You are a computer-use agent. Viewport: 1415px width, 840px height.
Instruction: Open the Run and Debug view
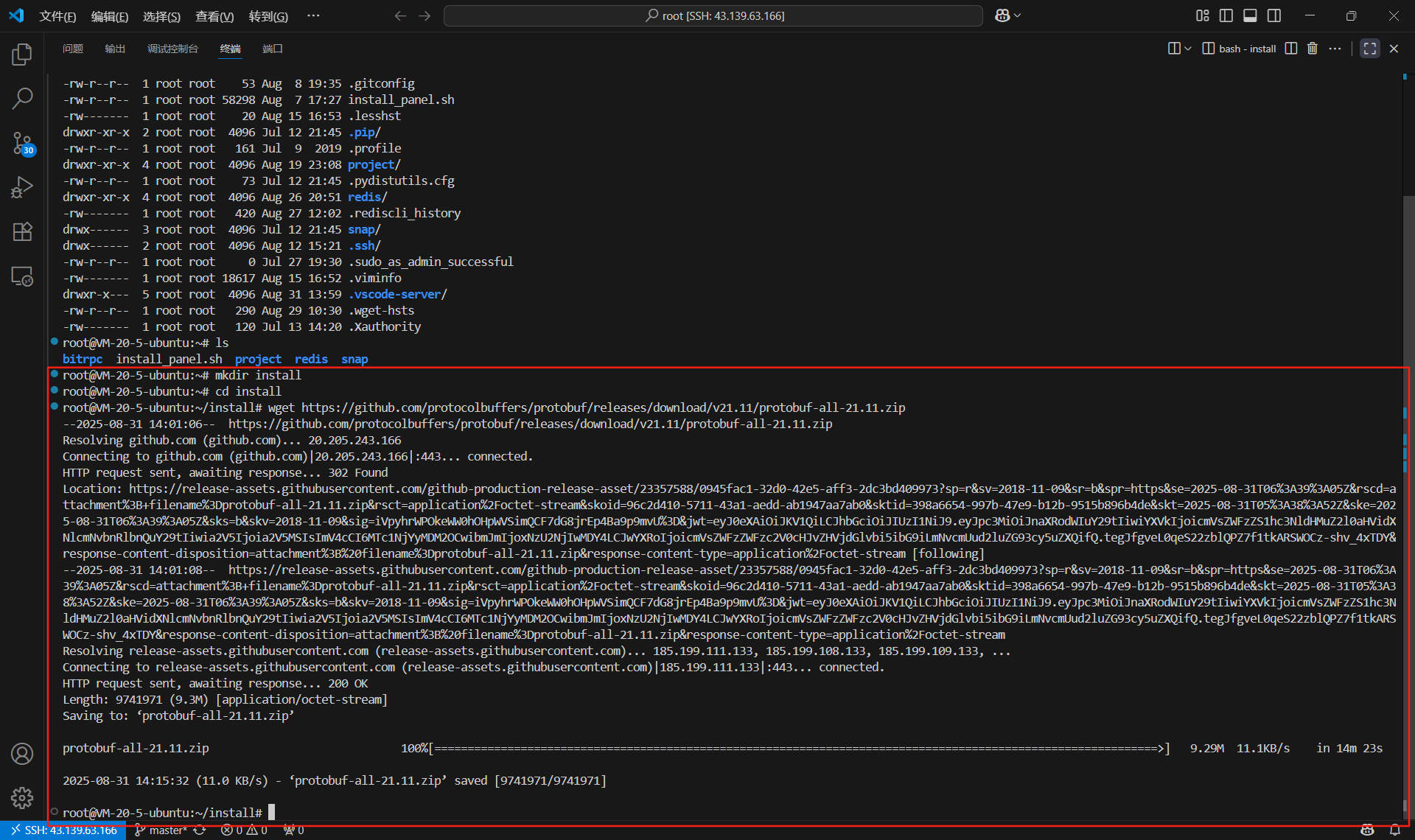point(22,186)
